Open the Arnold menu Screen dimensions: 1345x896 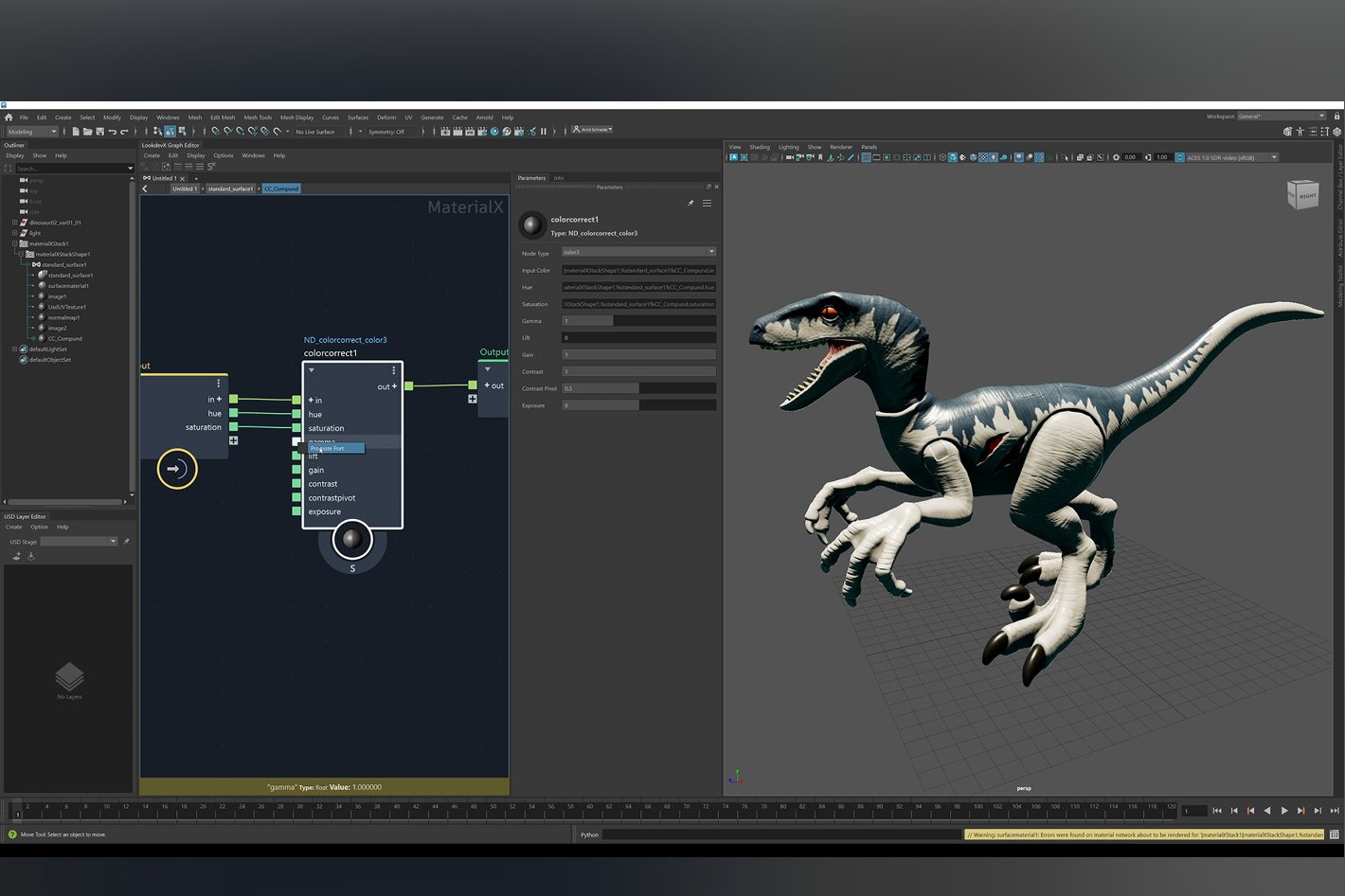click(x=484, y=117)
